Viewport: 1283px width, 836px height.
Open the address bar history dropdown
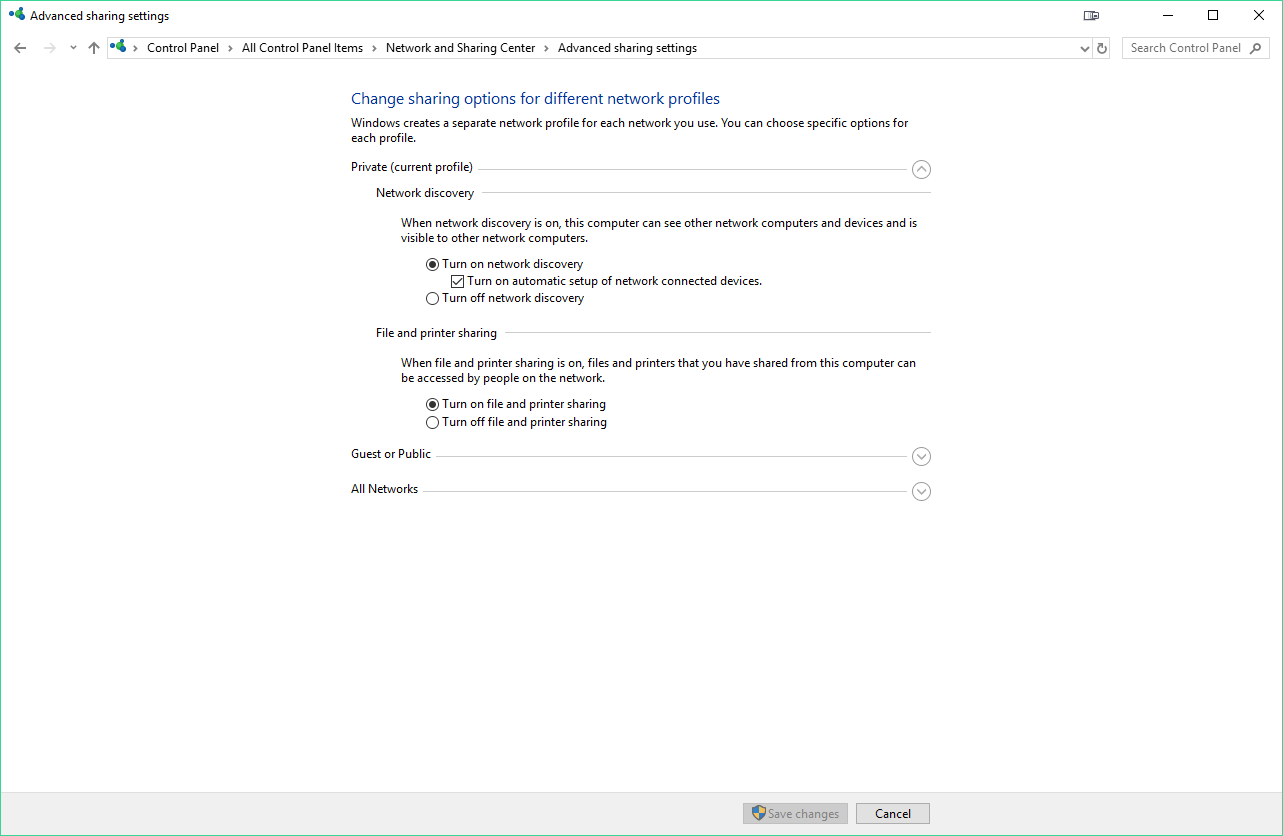pos(1086,48)
